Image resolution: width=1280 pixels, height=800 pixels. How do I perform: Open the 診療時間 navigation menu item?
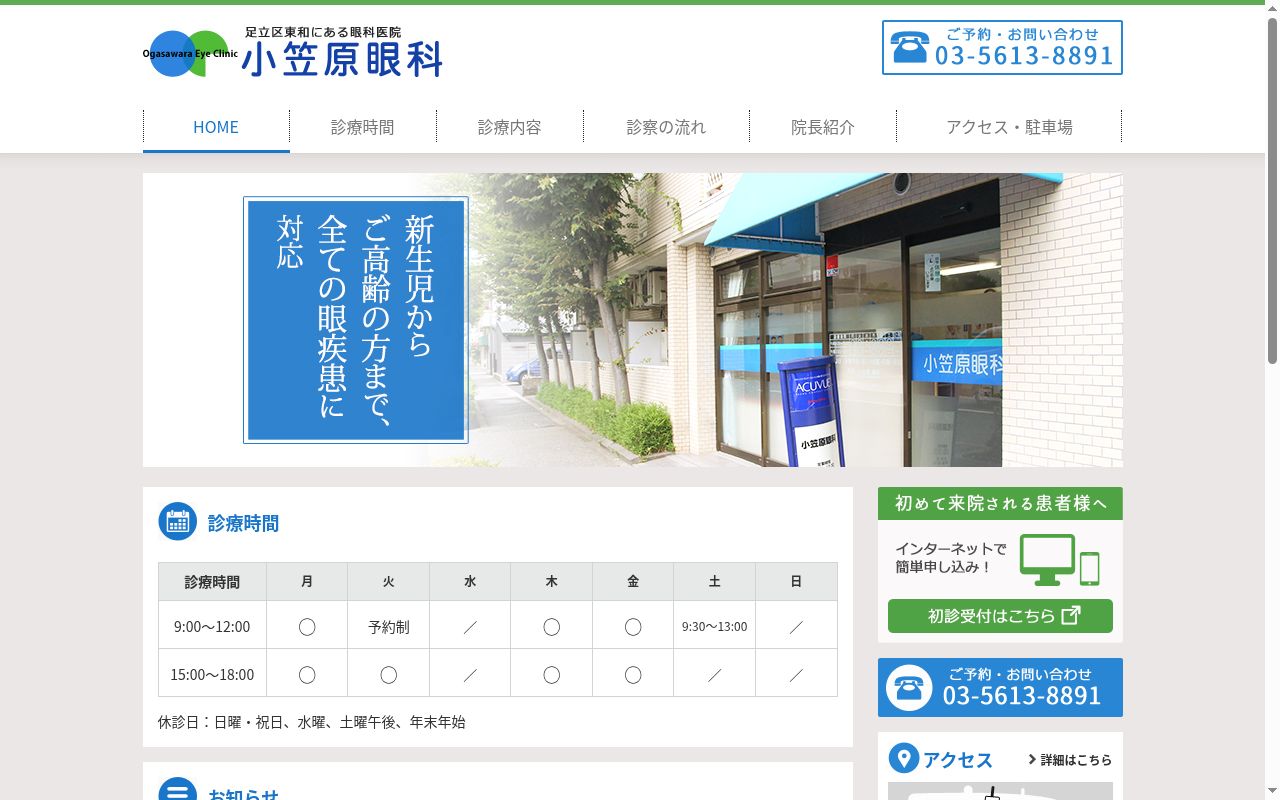[x=363, y=127]
